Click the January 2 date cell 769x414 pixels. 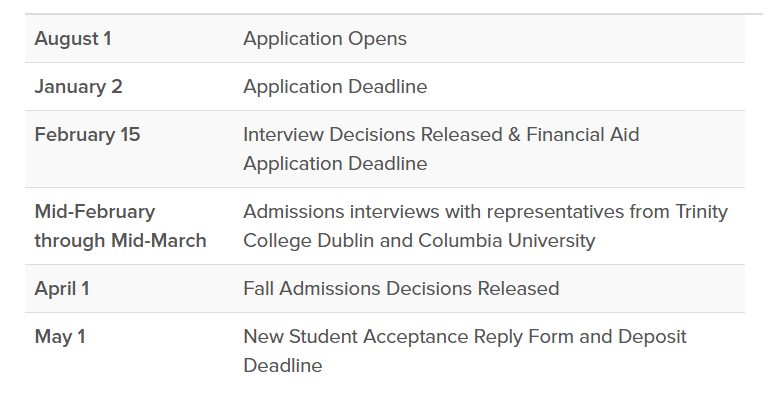click(78, 87)
